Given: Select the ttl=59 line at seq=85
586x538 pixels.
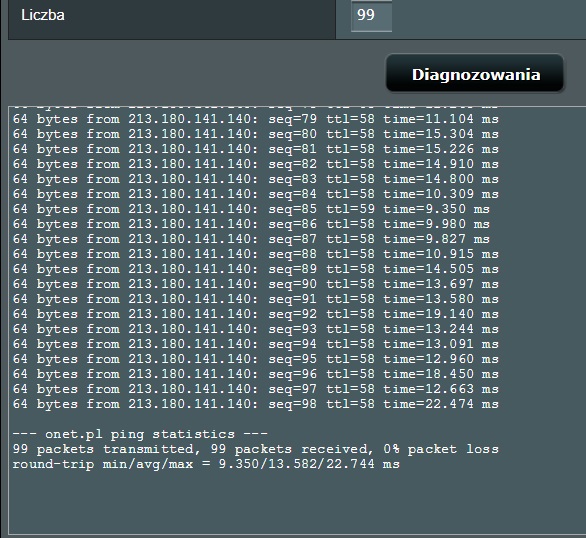Looking at the screenshot, I should pos(251,209).
